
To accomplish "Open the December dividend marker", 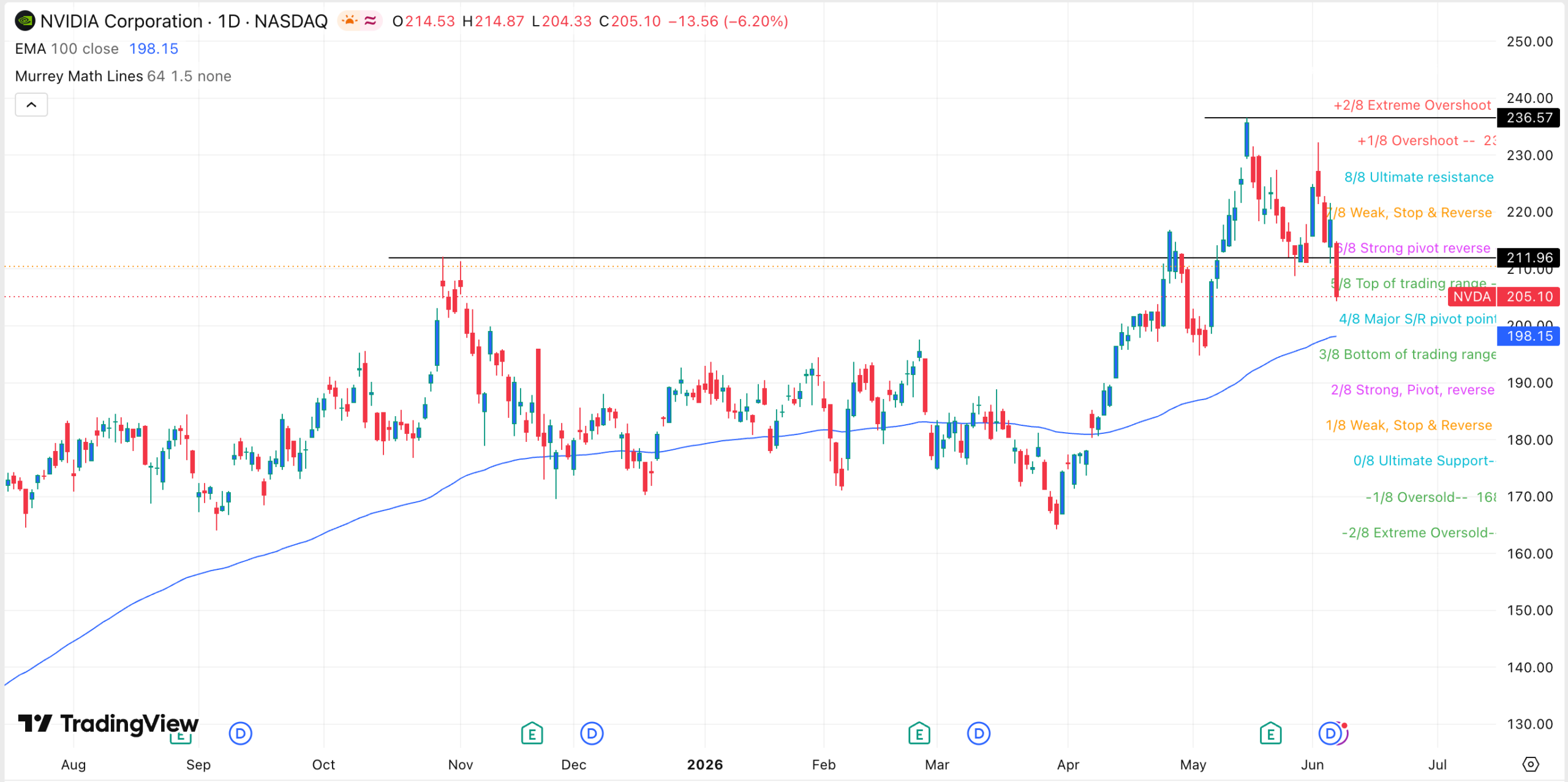I will (x=592, y=733).
